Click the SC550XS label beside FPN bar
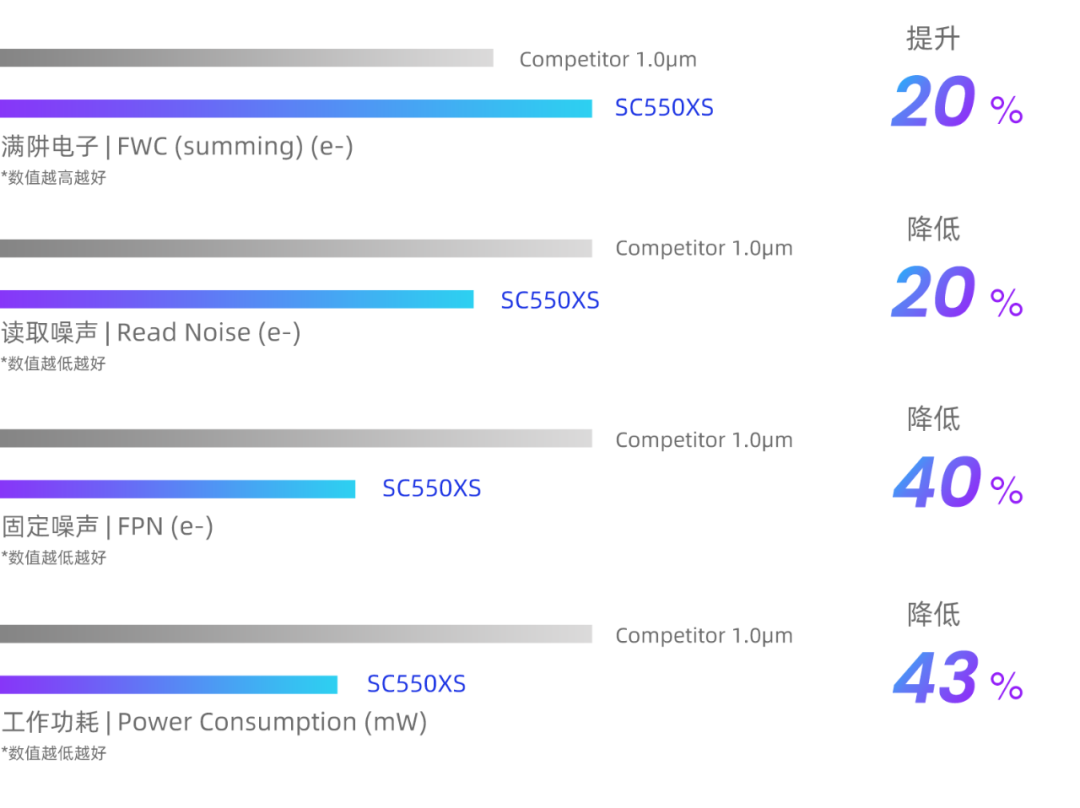The height and width of the screenshot is (808, 1080). [432, 488]
